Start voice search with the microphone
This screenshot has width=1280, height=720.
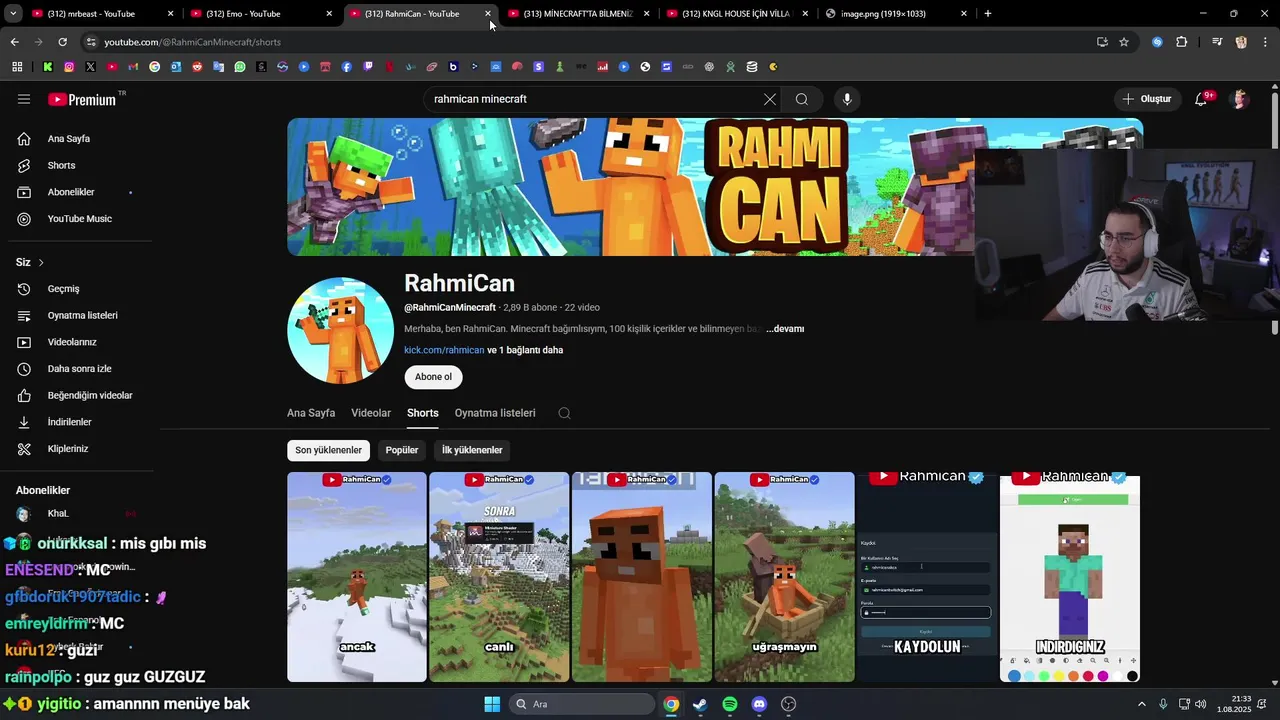tap(847, 99)
